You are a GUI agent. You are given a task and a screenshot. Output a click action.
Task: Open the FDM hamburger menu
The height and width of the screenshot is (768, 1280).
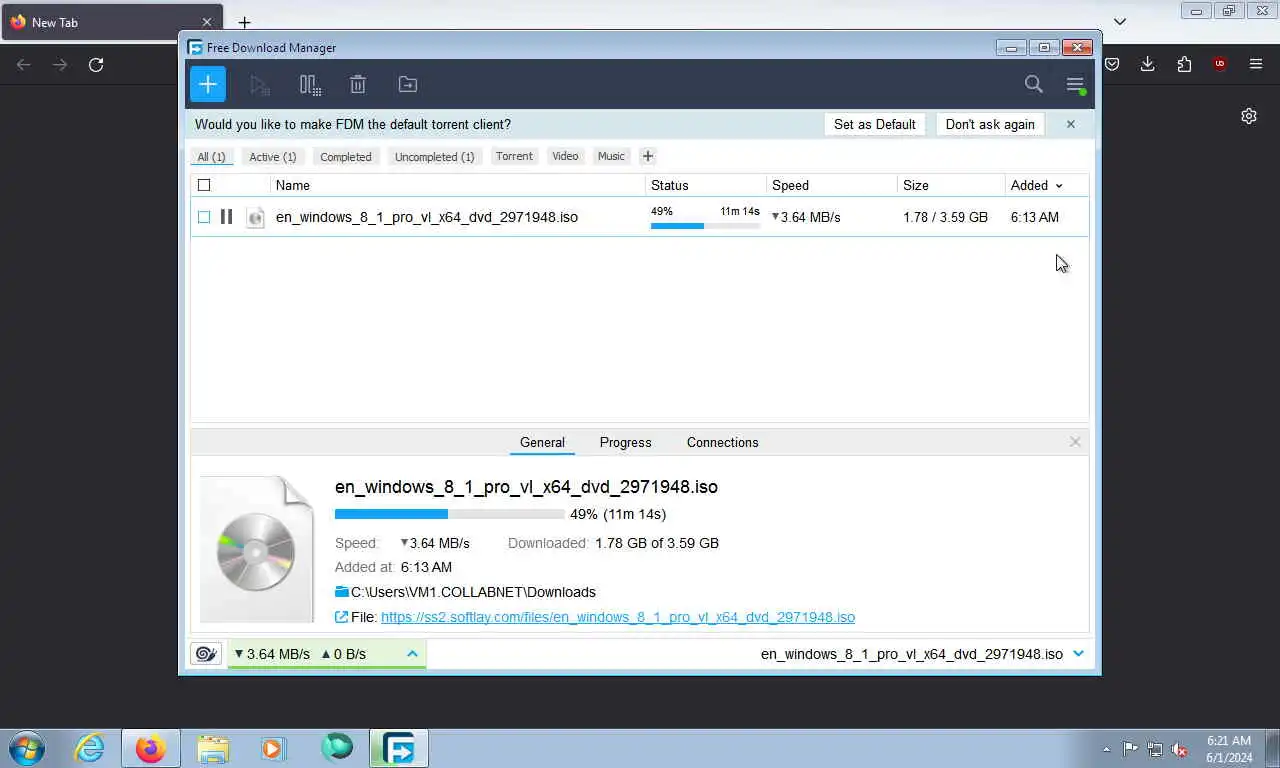(x=1075, y=85)
